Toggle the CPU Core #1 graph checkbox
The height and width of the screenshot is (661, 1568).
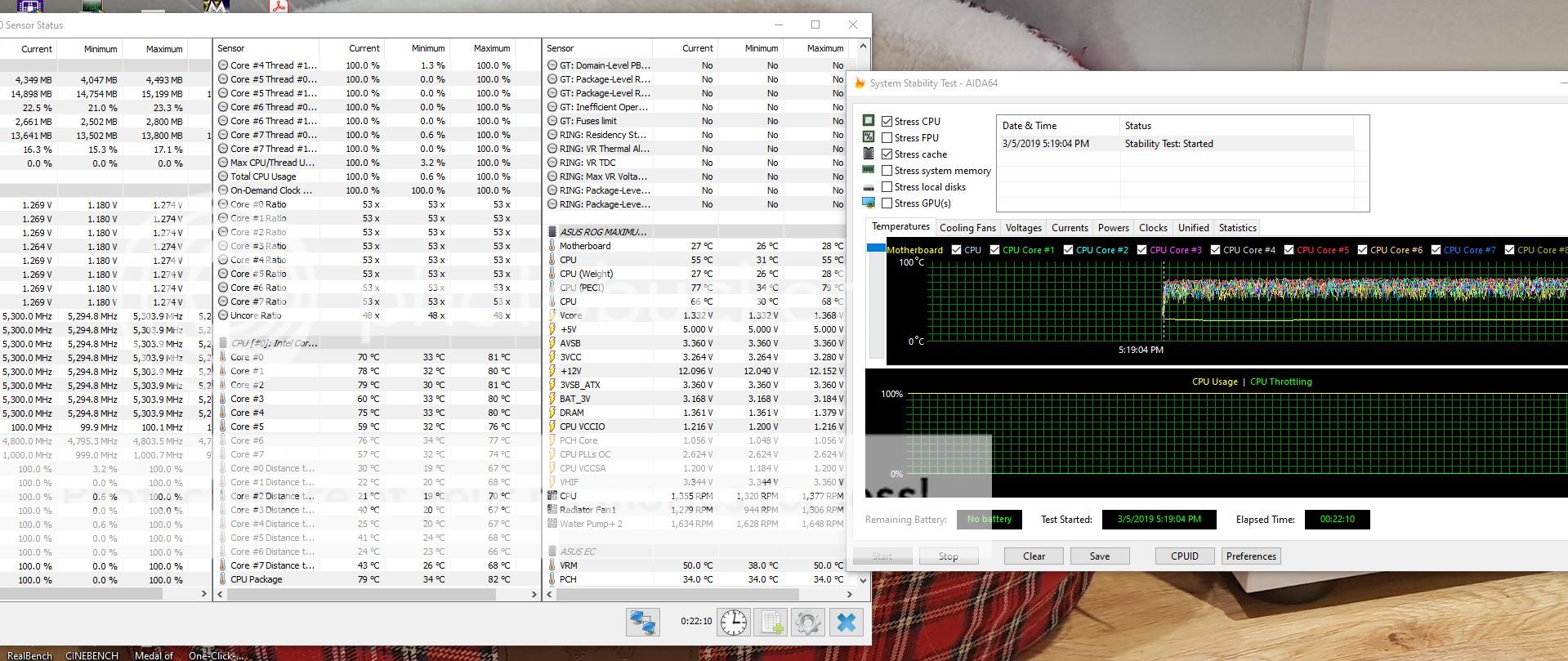pos(994,250)
